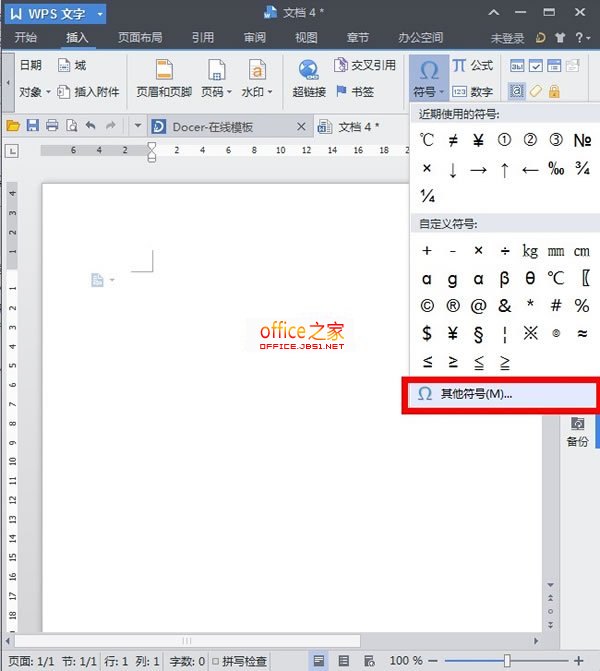Insert the copyright © symbol
This screenshot has height=671, width=600.
(x=427, y=306)
